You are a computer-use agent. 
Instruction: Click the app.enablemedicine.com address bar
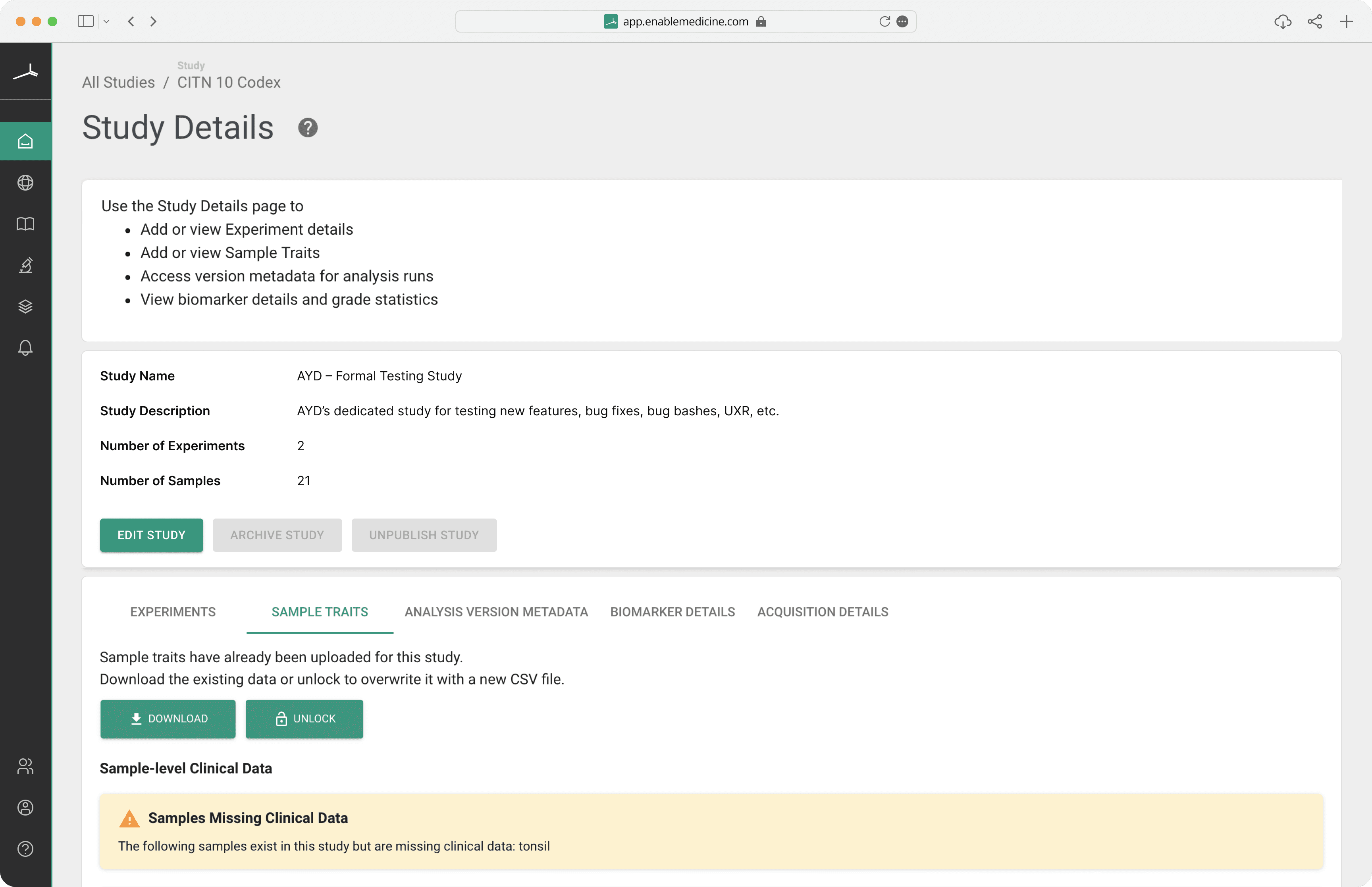coord(685,21)
